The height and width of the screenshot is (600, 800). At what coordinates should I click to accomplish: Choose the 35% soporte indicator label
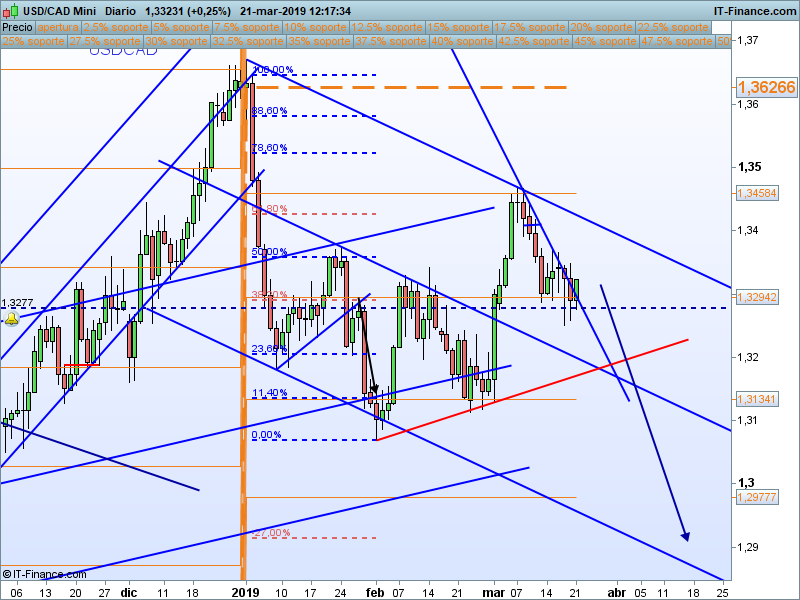pyautogui.click(x=319, y=41)
